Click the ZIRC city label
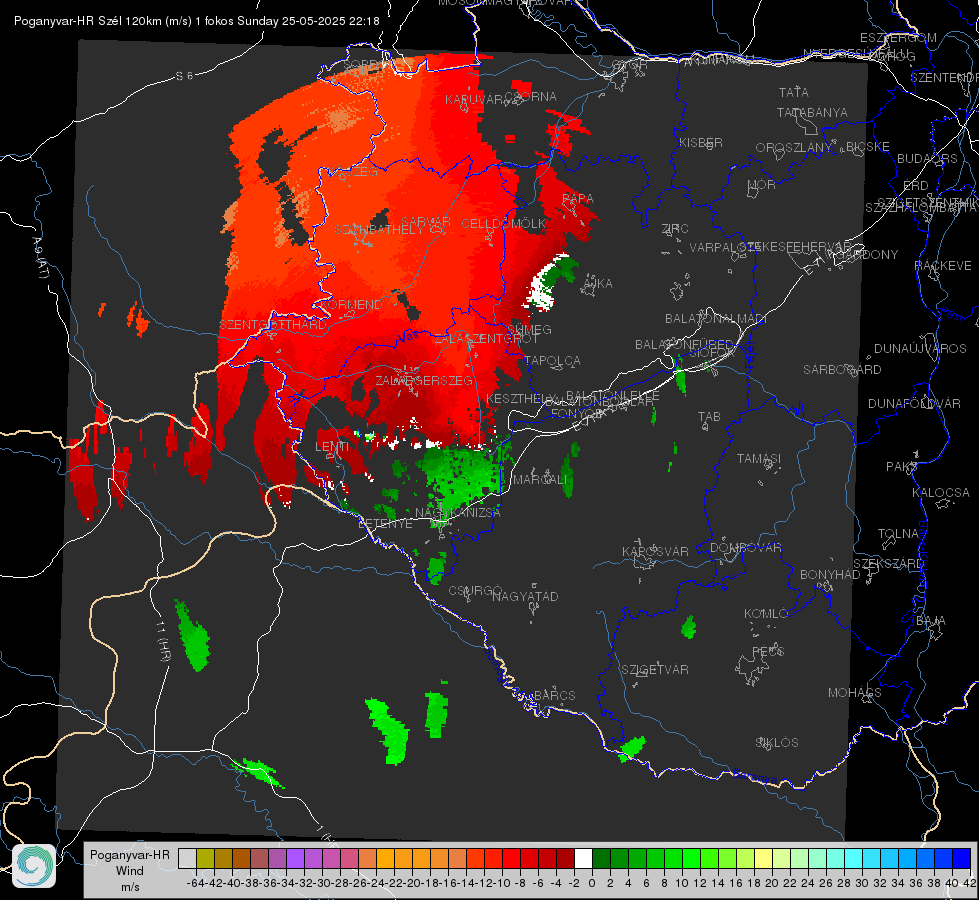Screen dimensions: 979x900 [x=675, y=229]
